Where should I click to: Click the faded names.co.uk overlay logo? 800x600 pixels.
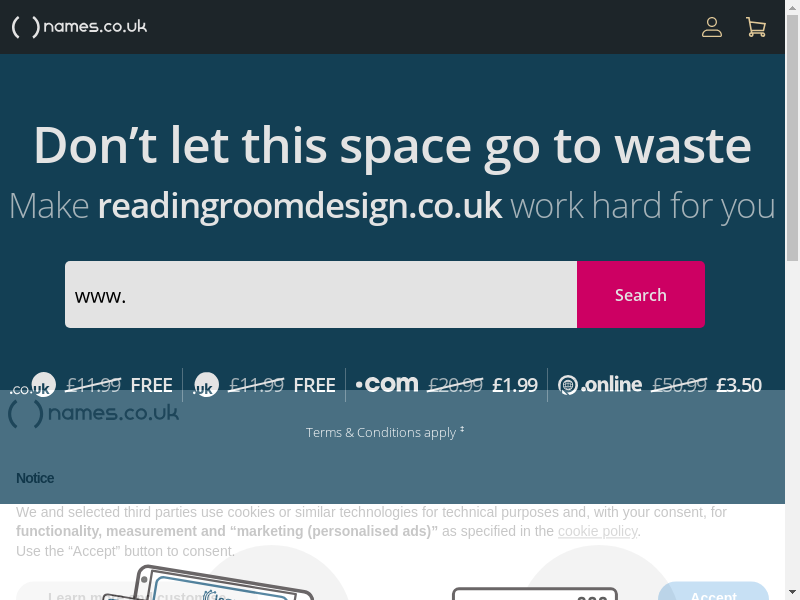pos(93,413)
